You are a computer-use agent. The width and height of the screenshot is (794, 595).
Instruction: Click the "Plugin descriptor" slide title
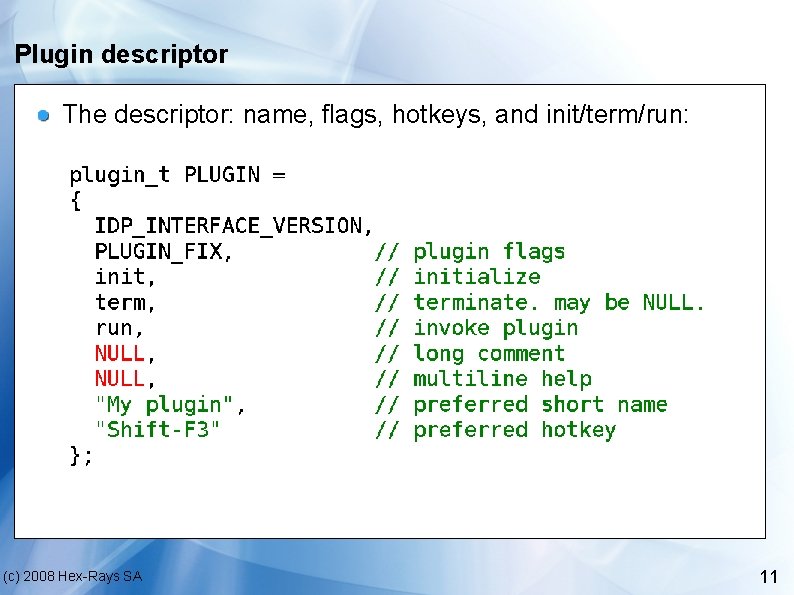(x=122, y=55)
